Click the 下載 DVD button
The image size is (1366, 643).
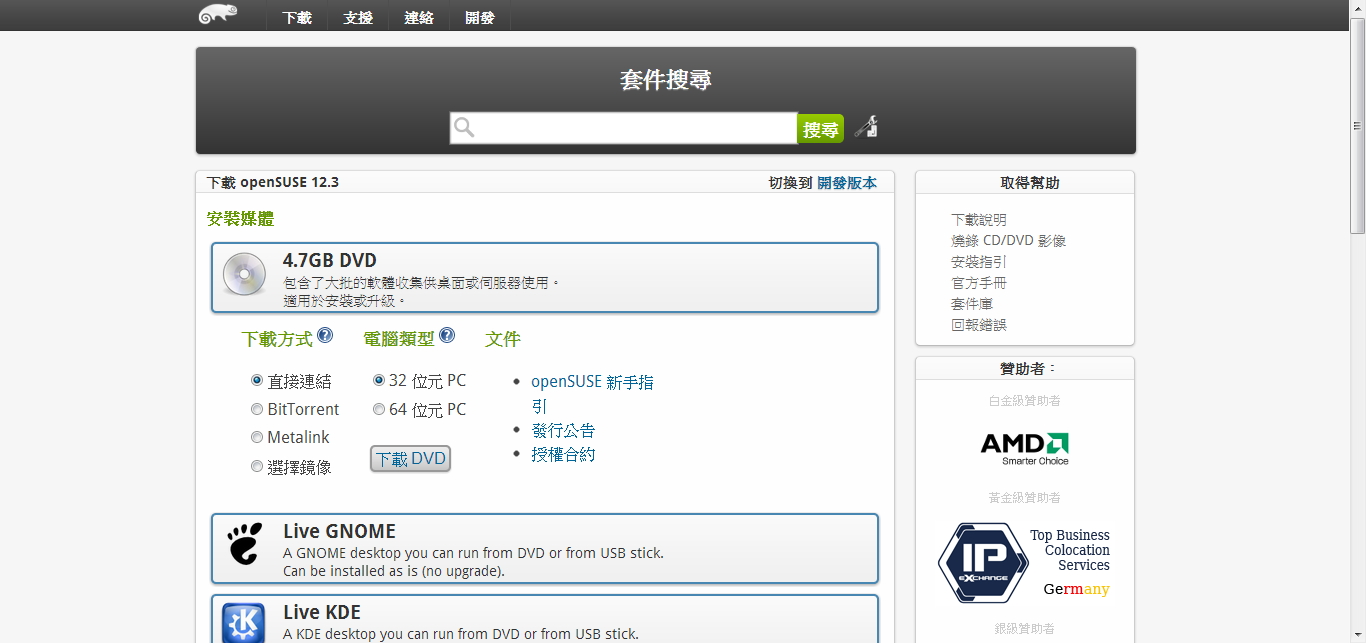[x=410, y=459]
